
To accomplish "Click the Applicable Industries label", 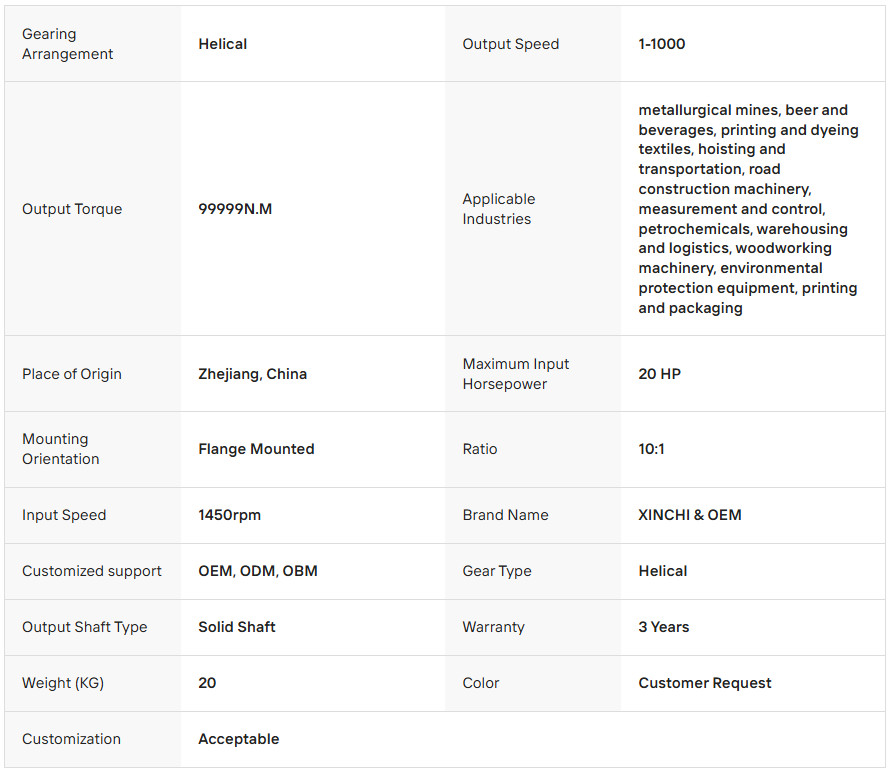I will (x=499, y=209).
